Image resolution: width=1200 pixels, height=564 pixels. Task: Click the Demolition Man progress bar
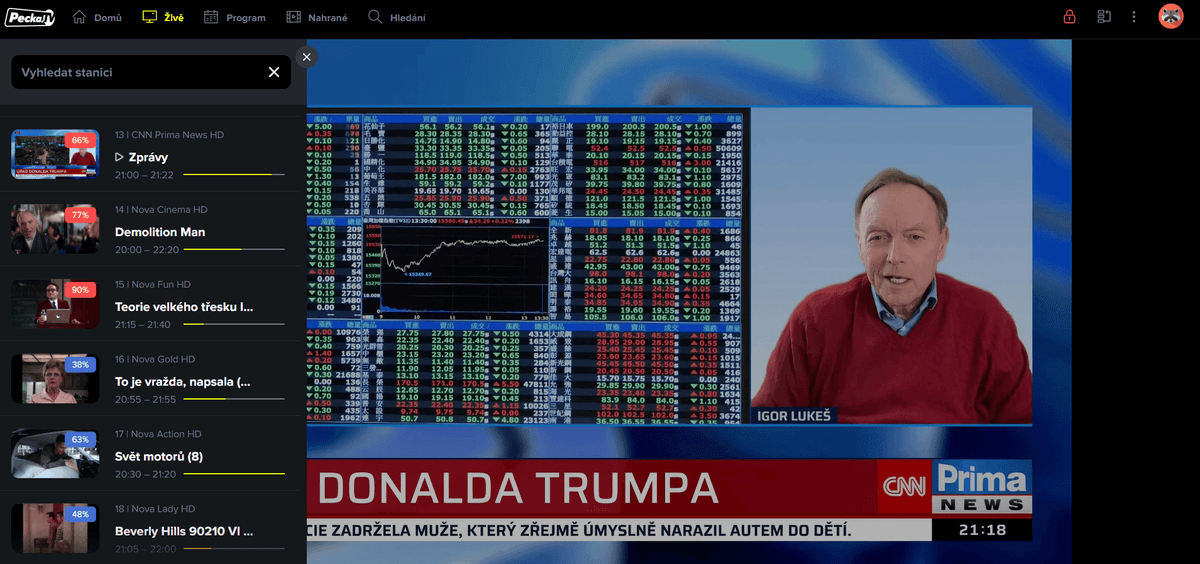tap(233, 249)
